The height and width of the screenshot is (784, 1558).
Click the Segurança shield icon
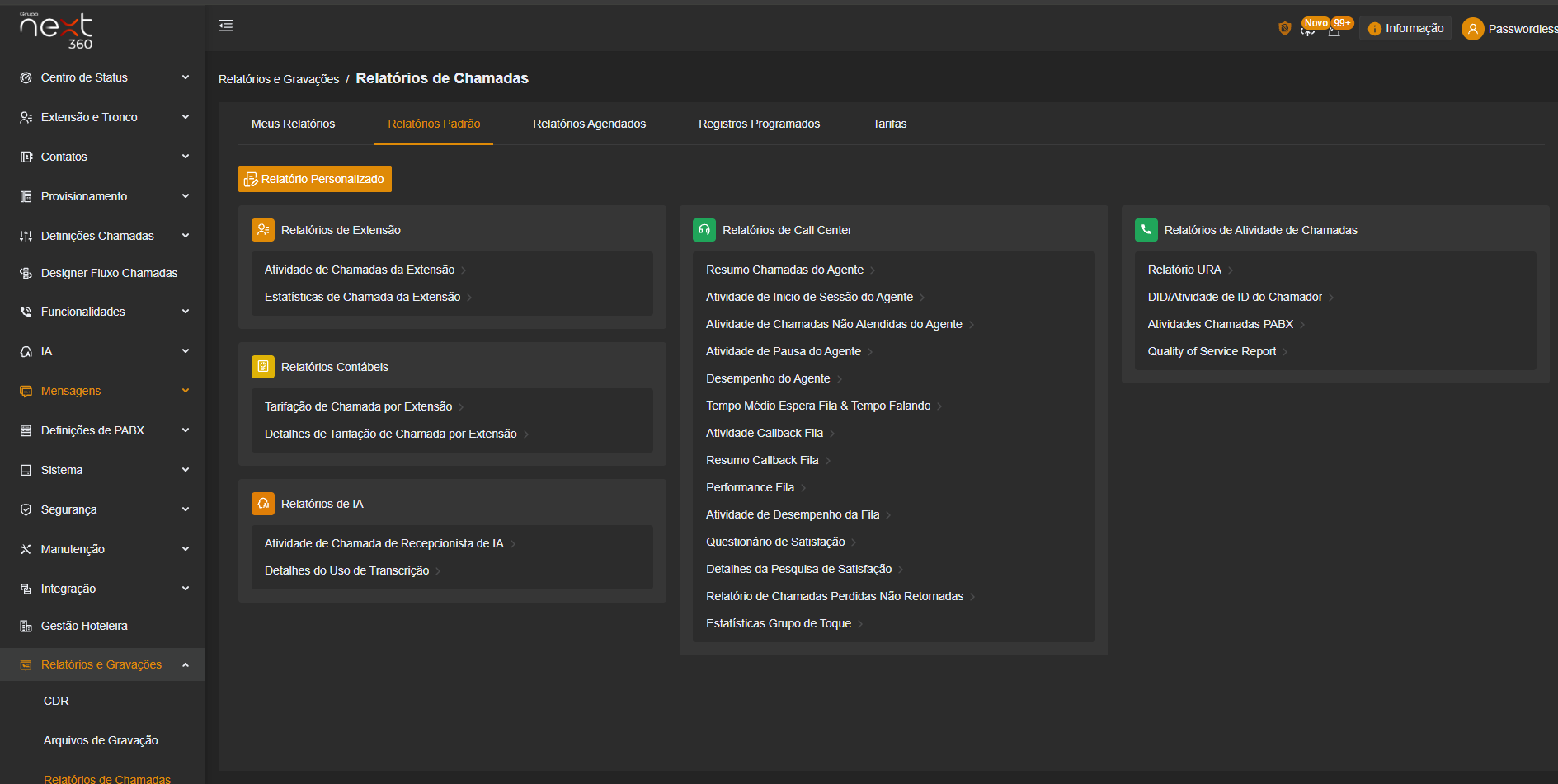(x=26, y=509)
